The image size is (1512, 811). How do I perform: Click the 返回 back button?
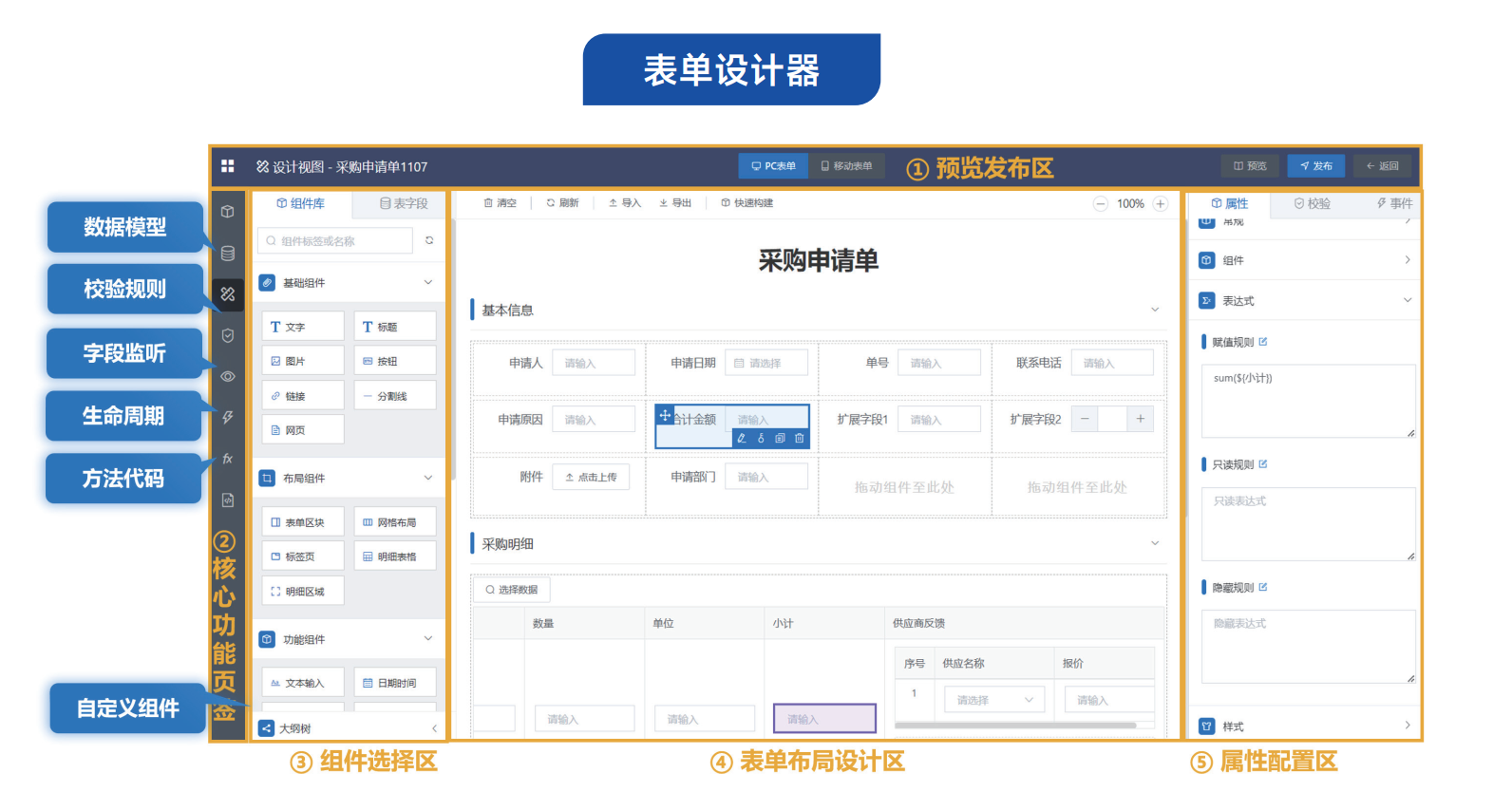pyautogui.click(x=1383, y=166)
